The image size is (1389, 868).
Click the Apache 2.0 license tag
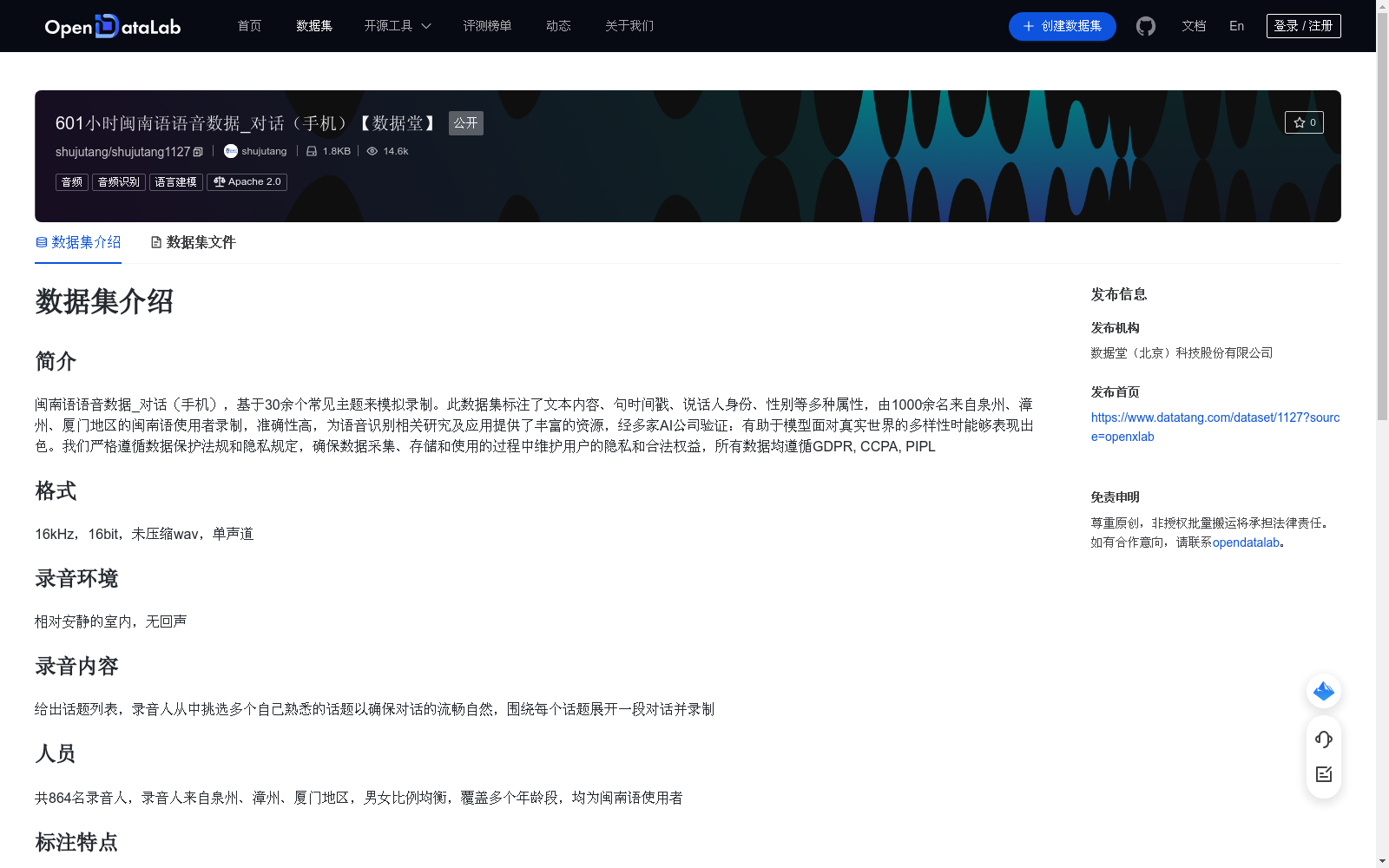pyautogui.click(x=247, y=182)
